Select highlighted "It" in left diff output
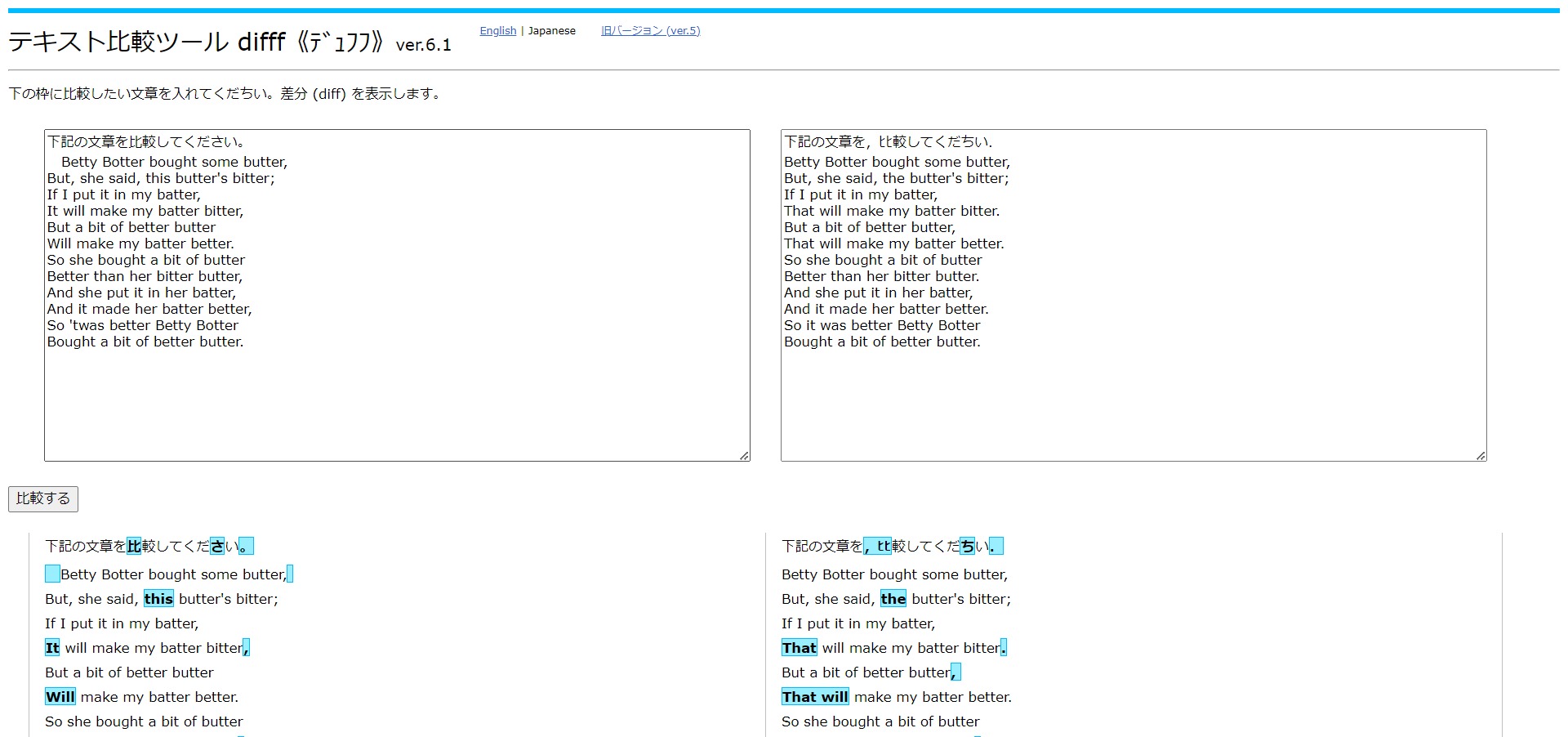This screenshot has height=737, width=1568. pyautogui.click(x=52, y=648)
